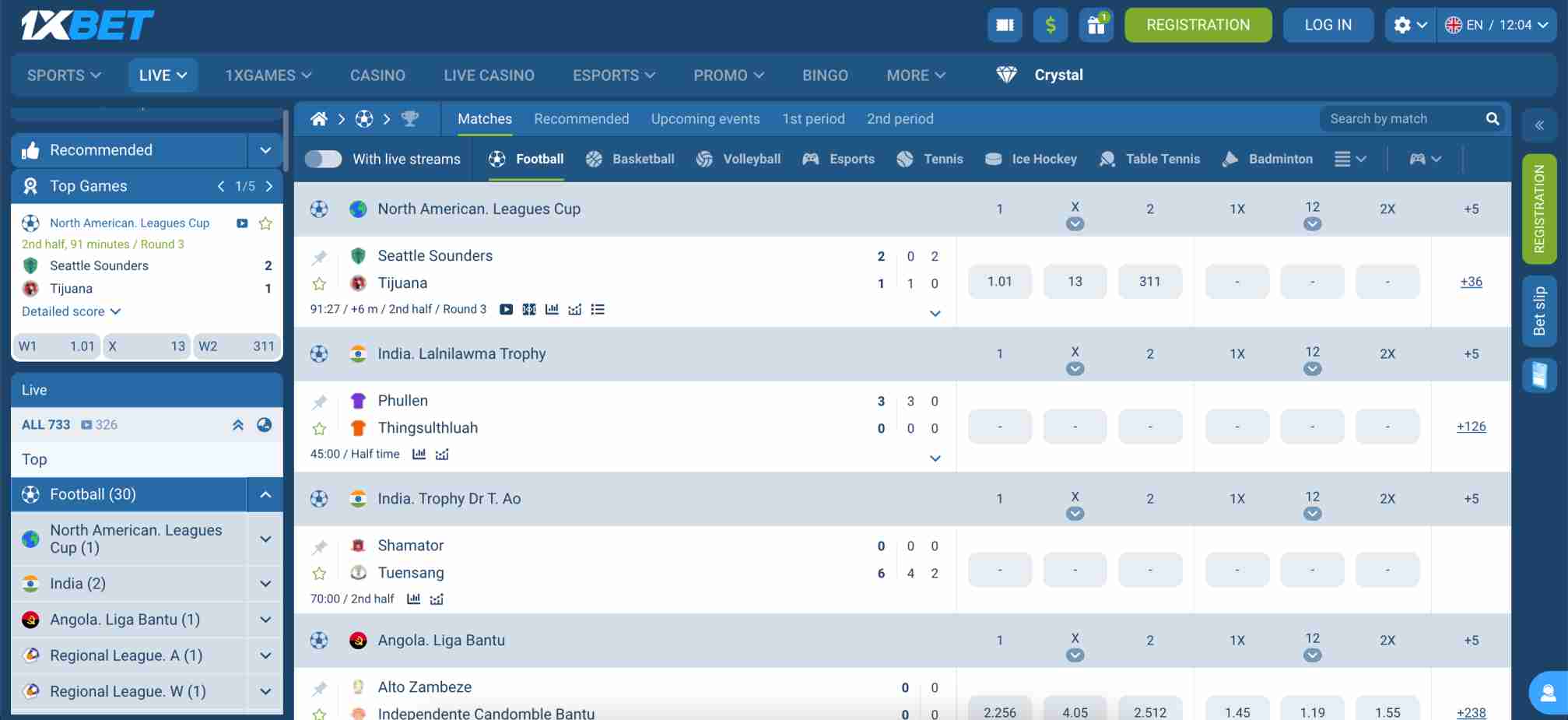The width and height of the screenshot is (1568, 720).
Task: Favorite the Phullen match star
Action: (319, 429)
